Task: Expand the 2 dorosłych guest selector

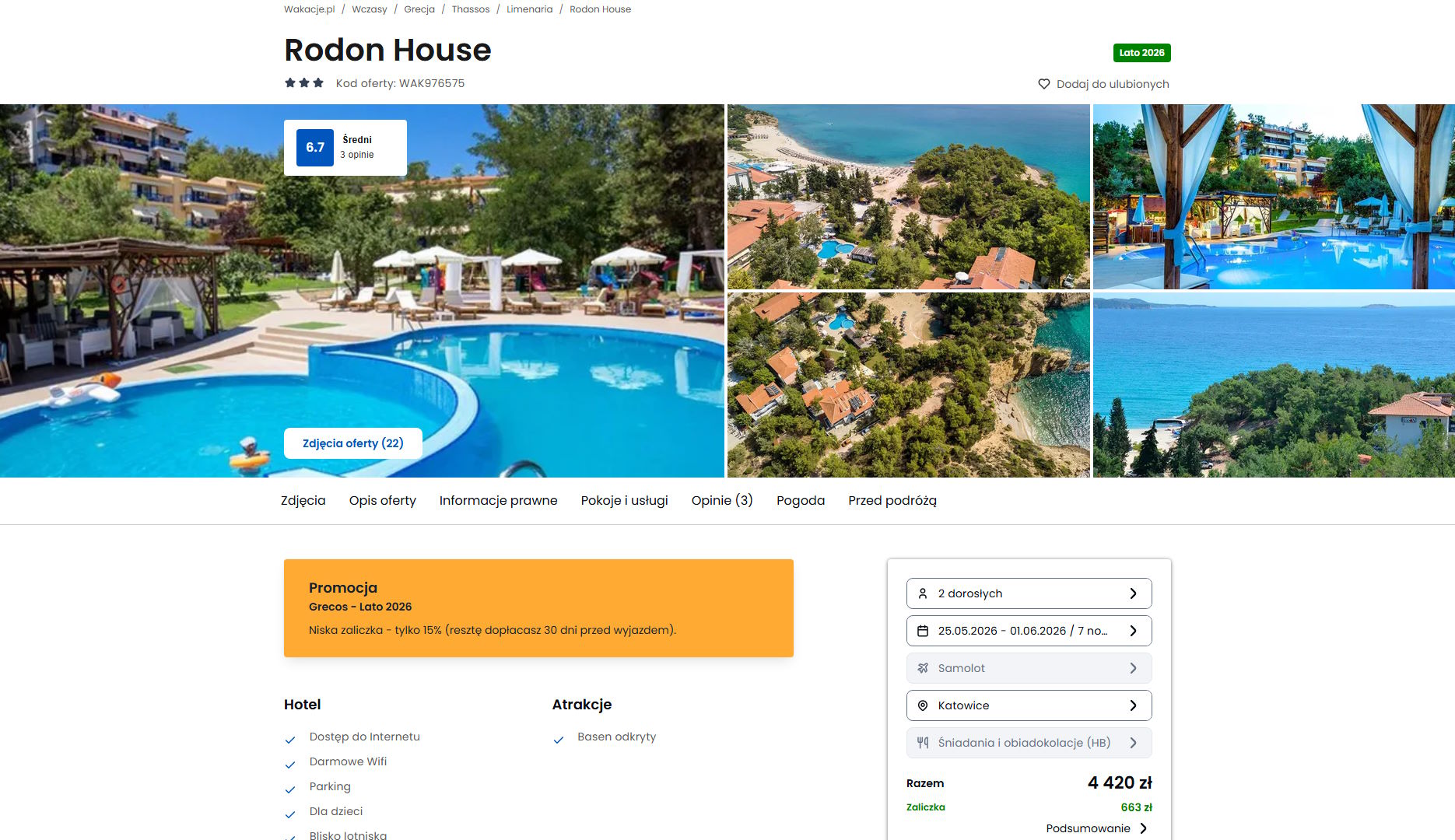Action: (x=1029, y=593)
